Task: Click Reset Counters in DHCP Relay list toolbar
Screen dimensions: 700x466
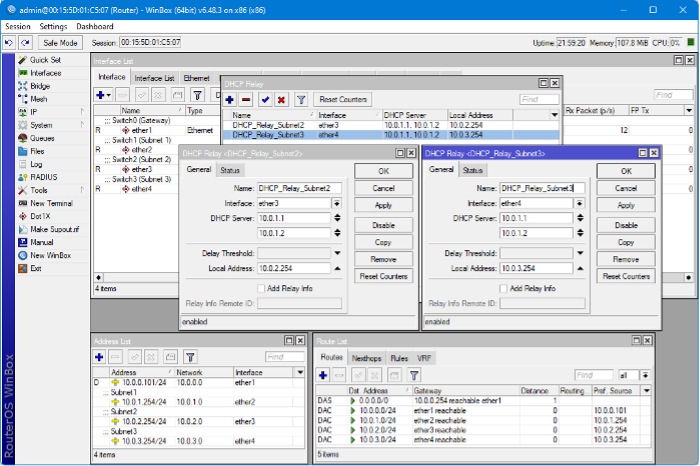Action: [342, 100]
